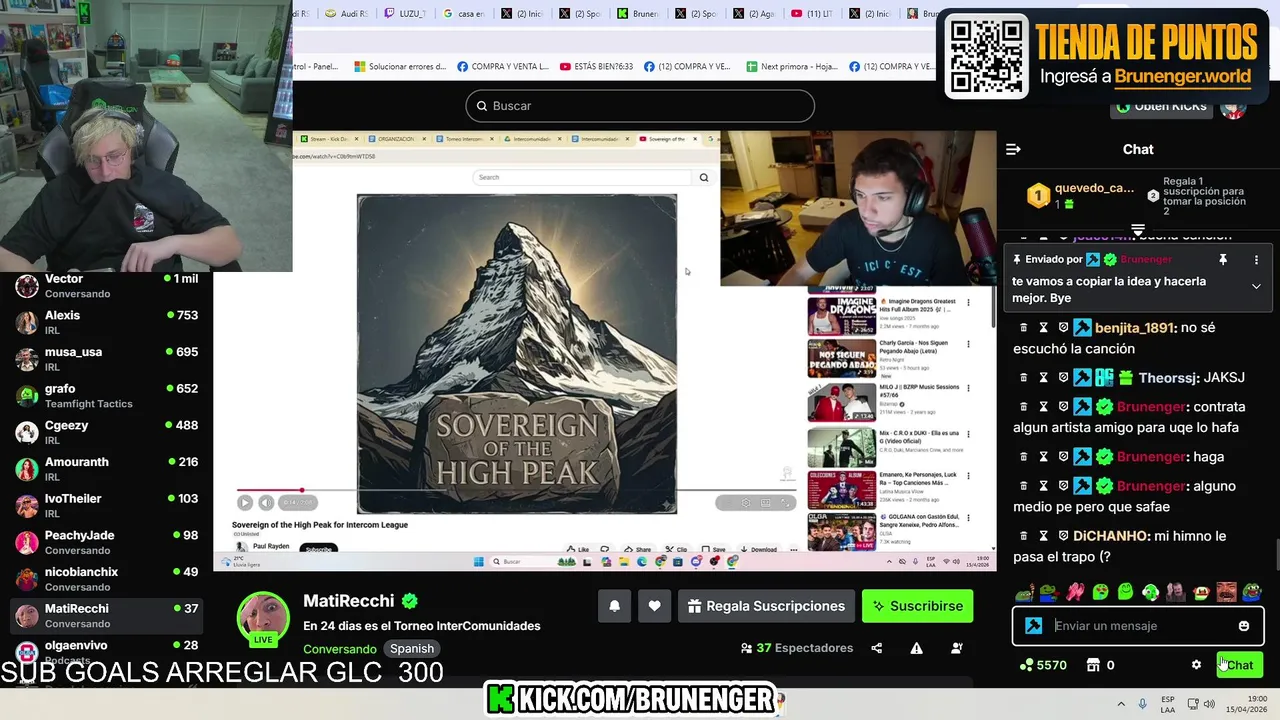Expand the pinned message chevron

1256,286
